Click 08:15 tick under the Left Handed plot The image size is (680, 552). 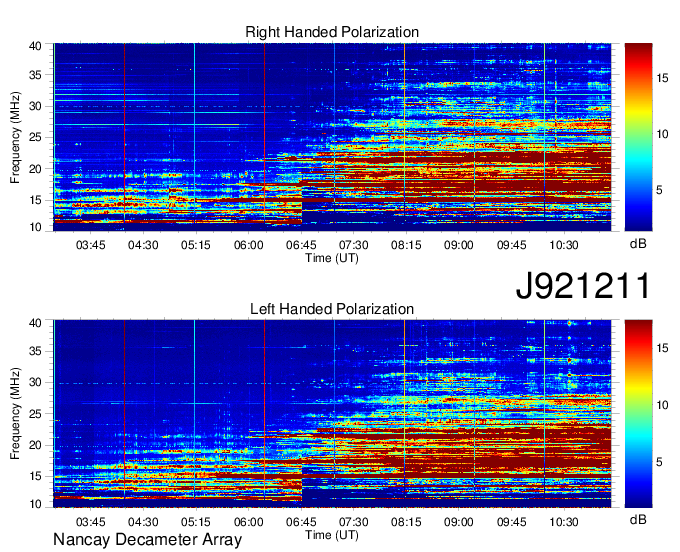[406, 522]
